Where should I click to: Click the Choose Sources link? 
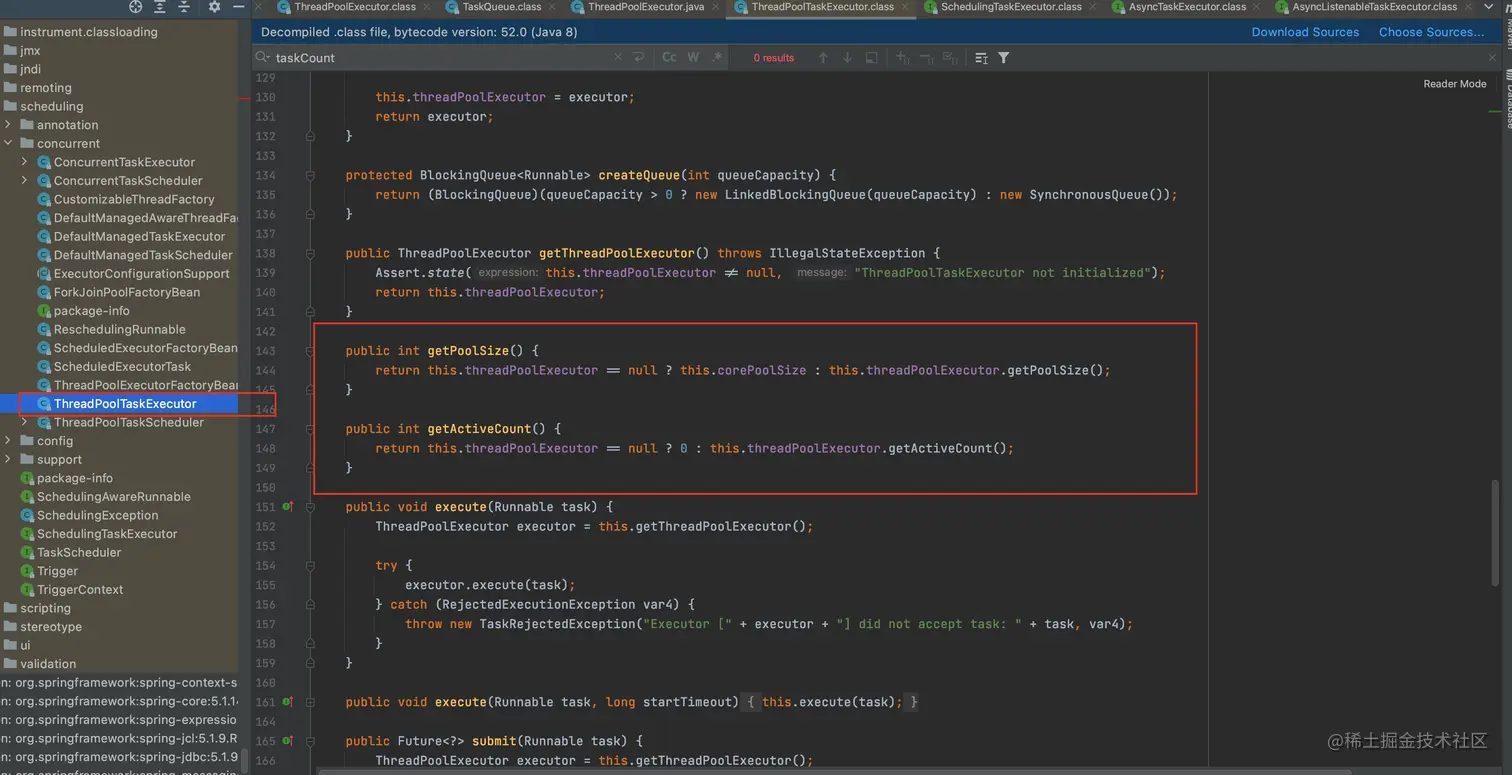tap(1431, 32)
